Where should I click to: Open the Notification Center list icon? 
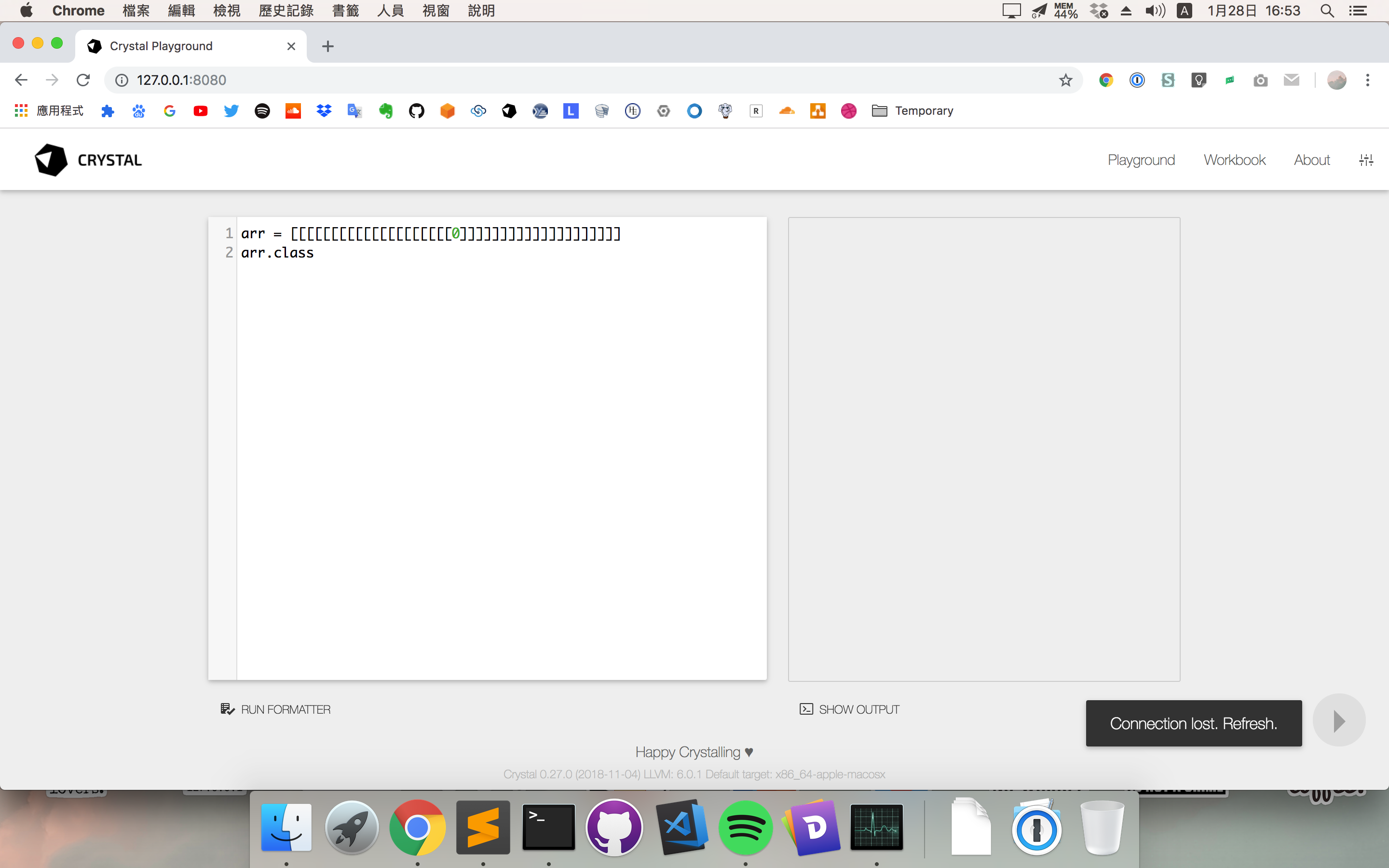pyautogui.click(x=1358, y=11)
